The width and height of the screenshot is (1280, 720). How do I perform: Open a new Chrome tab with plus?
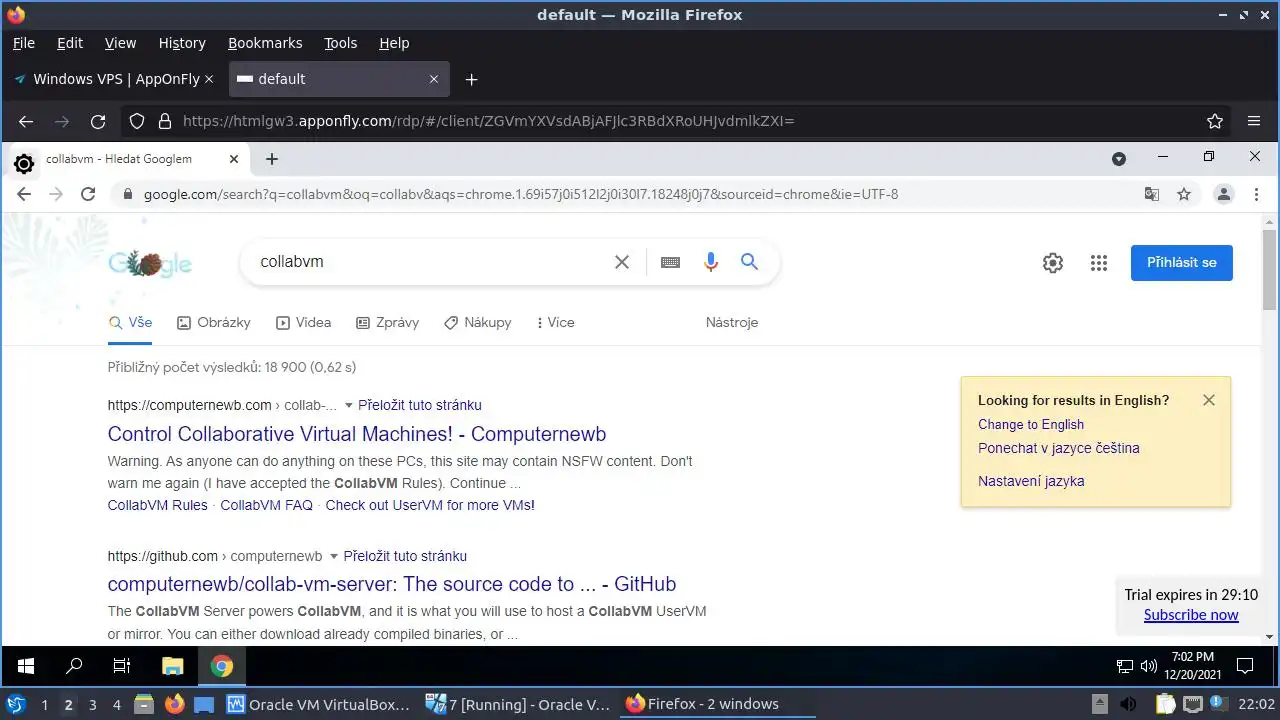click(x=271, y=159)
